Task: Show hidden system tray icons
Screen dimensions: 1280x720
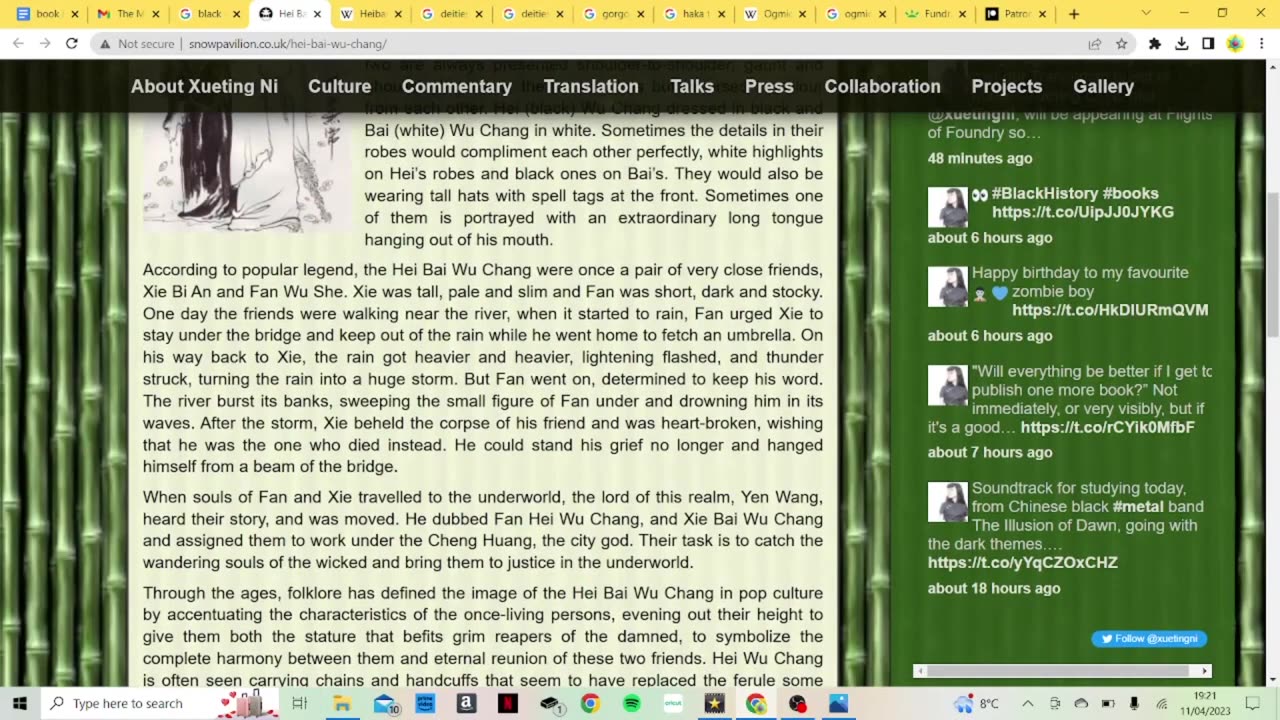Action: coord(1028,703)
